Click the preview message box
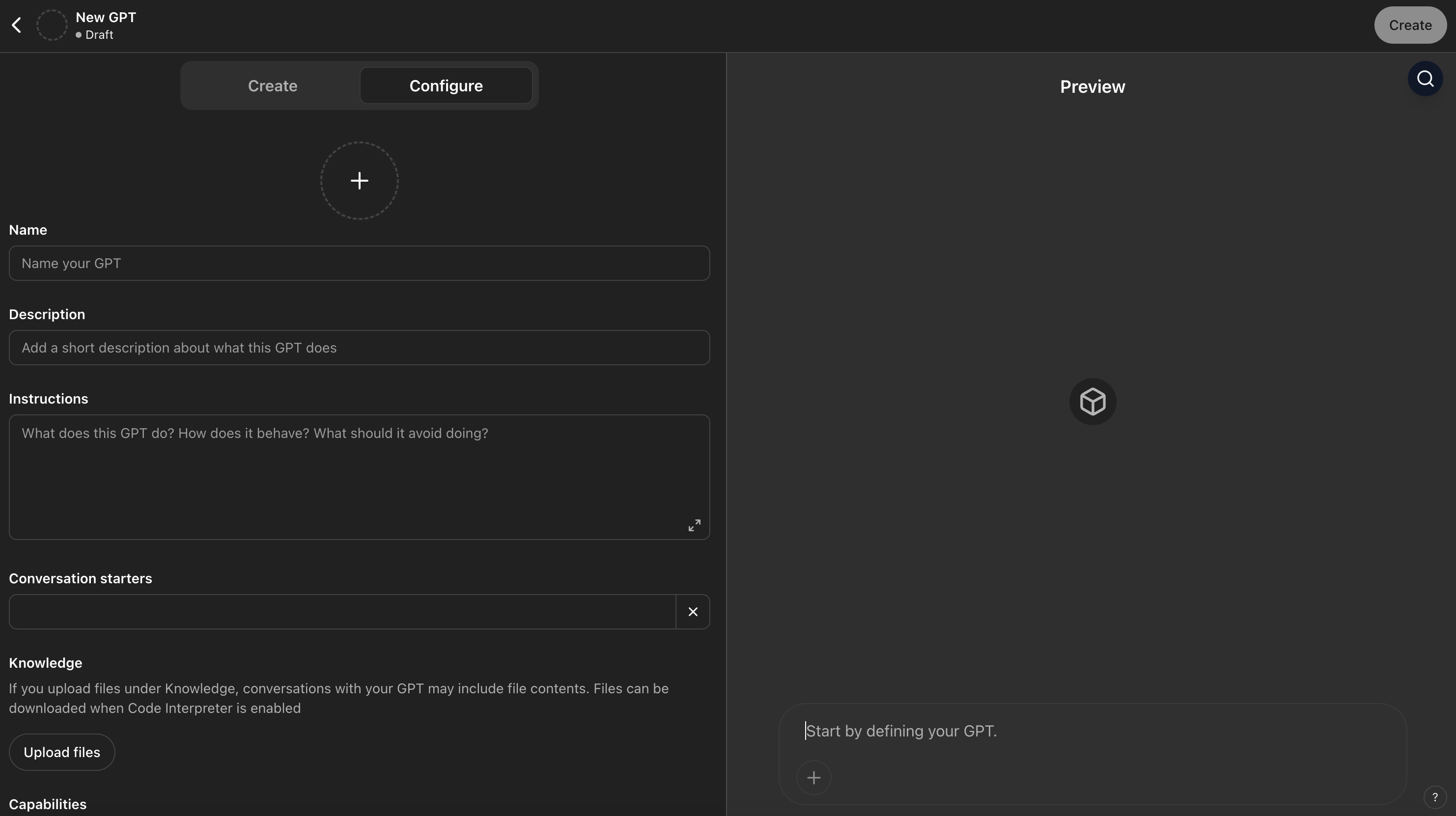The height and width of the screenshot is (816, 1456). [1092, 731]
